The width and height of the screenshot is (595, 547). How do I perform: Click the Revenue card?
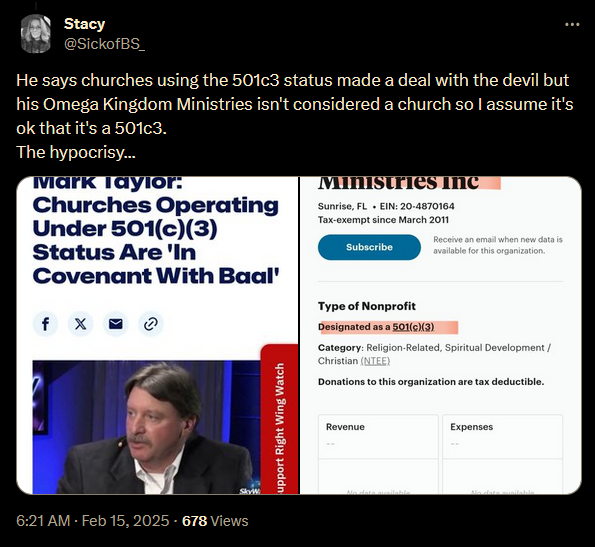(378, 454)
